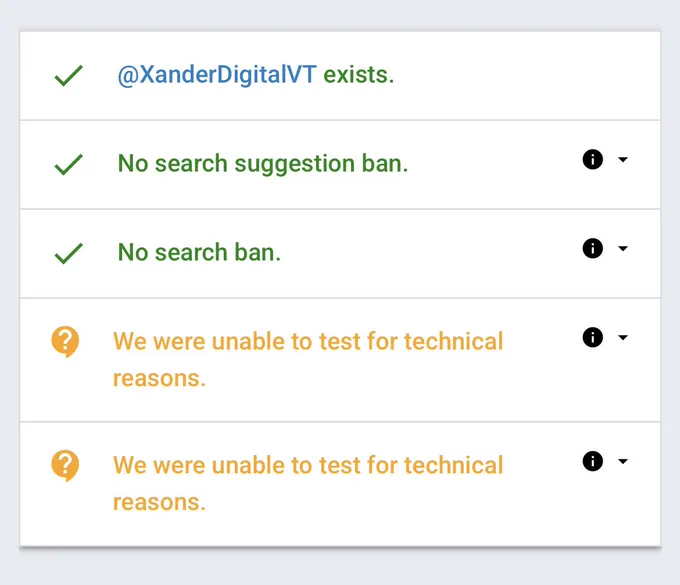Viewport: 680px width, 585px height.
Task: Expand the first unable-to-test row arrow
Action: coord(623,337)
